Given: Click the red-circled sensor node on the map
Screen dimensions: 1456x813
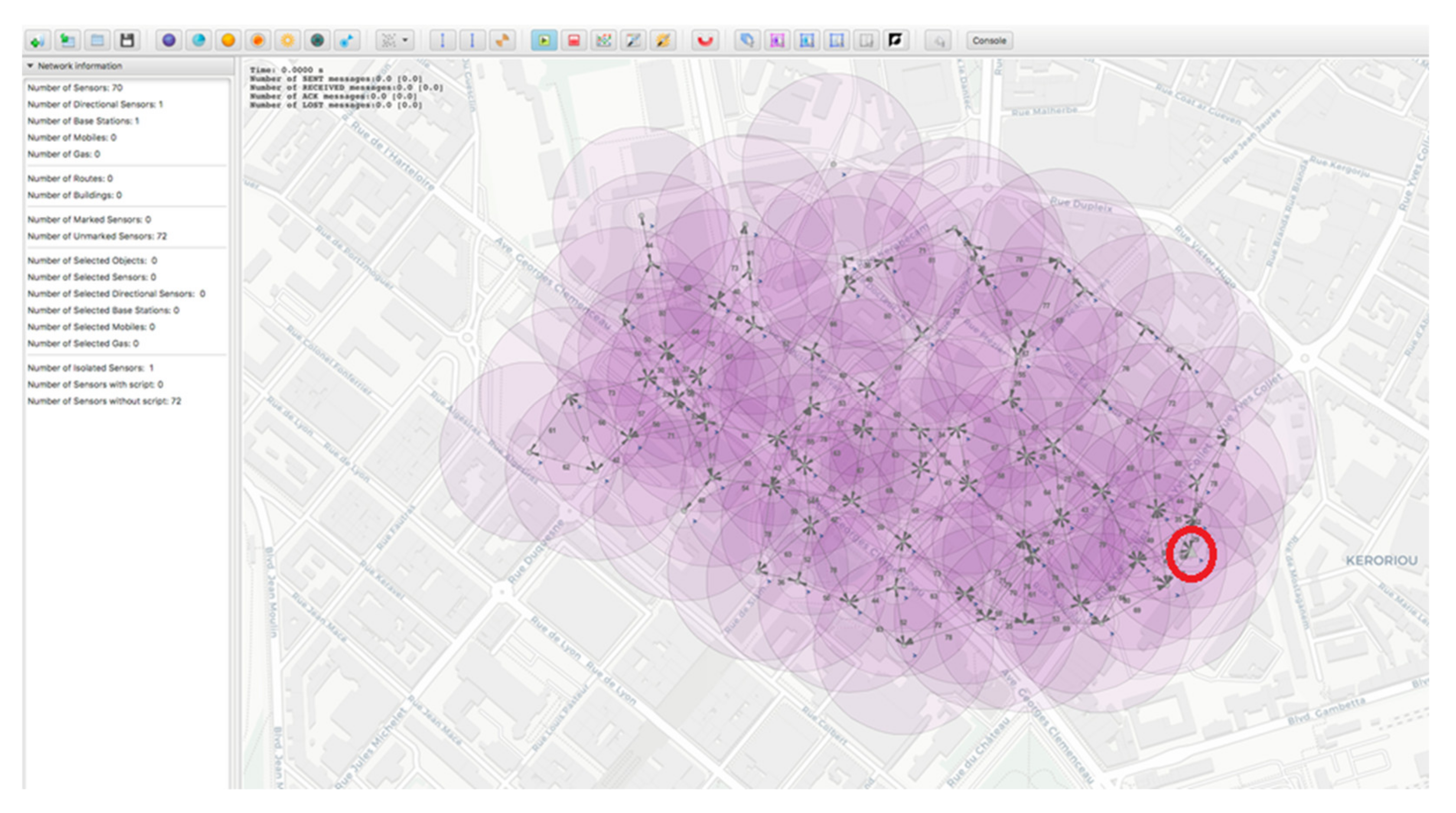Looking at the screenshot, I should pyautogui.click(x=1191, y=553).
